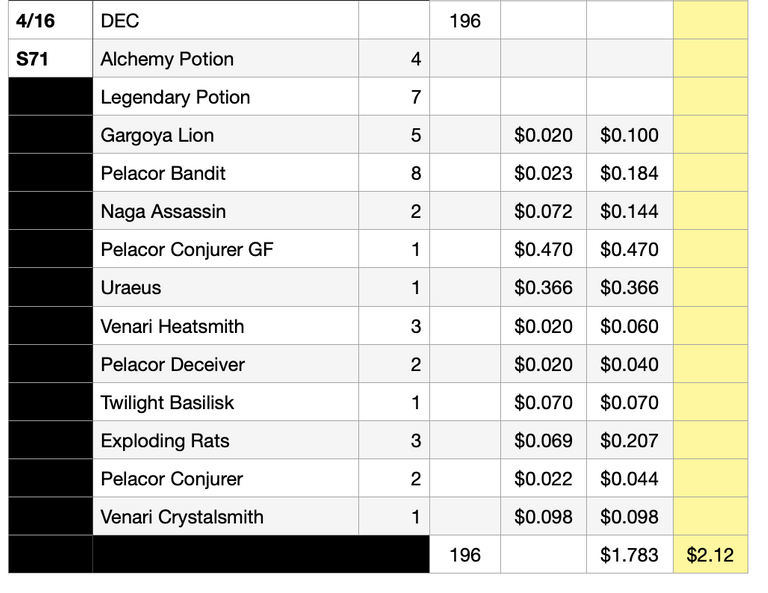Select the Alchemy Potion cell
This screenshot has height=593, width=768.
click(x=225, y=59)
